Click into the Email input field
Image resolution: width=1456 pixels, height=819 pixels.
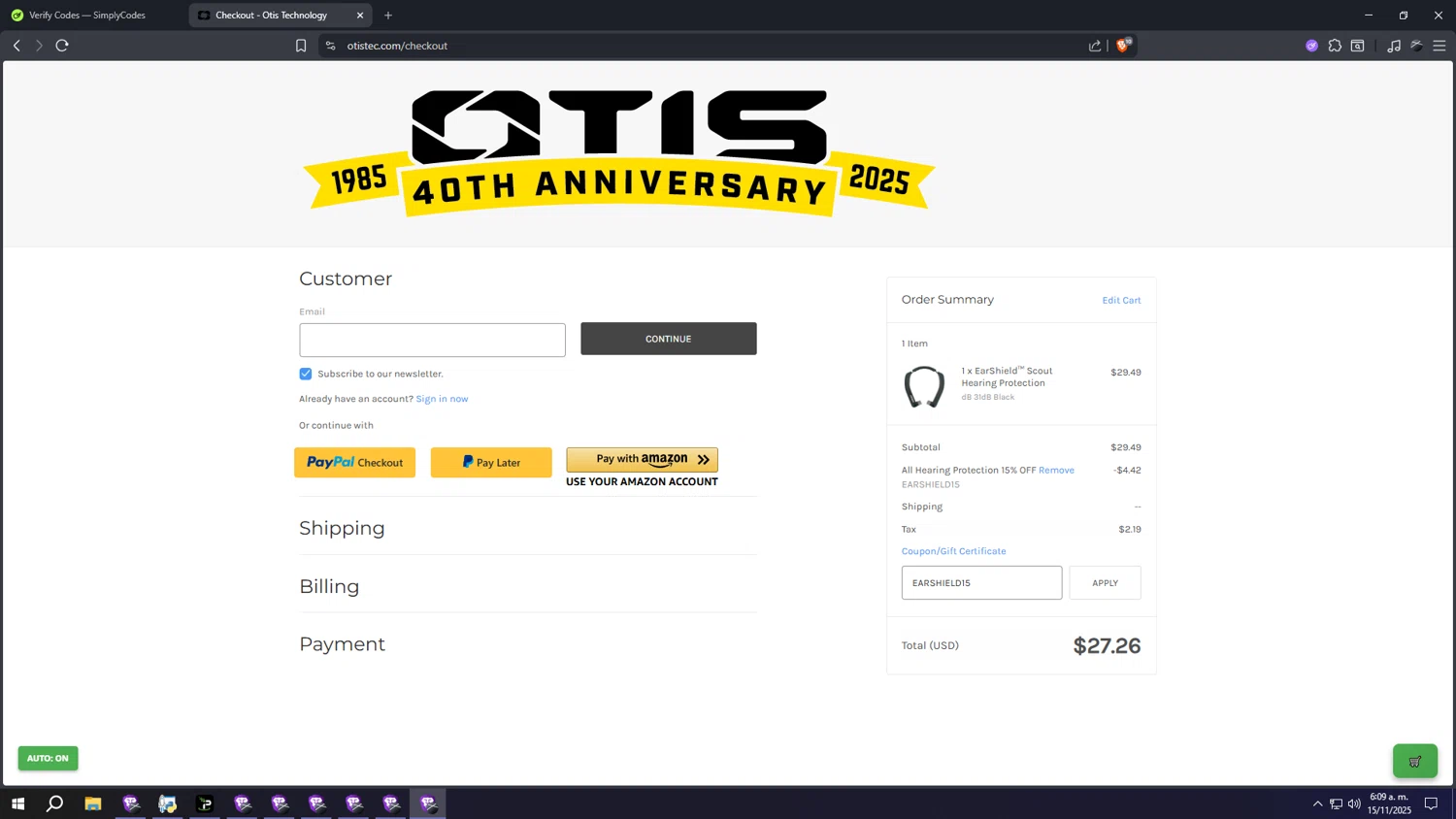(432, 340)
